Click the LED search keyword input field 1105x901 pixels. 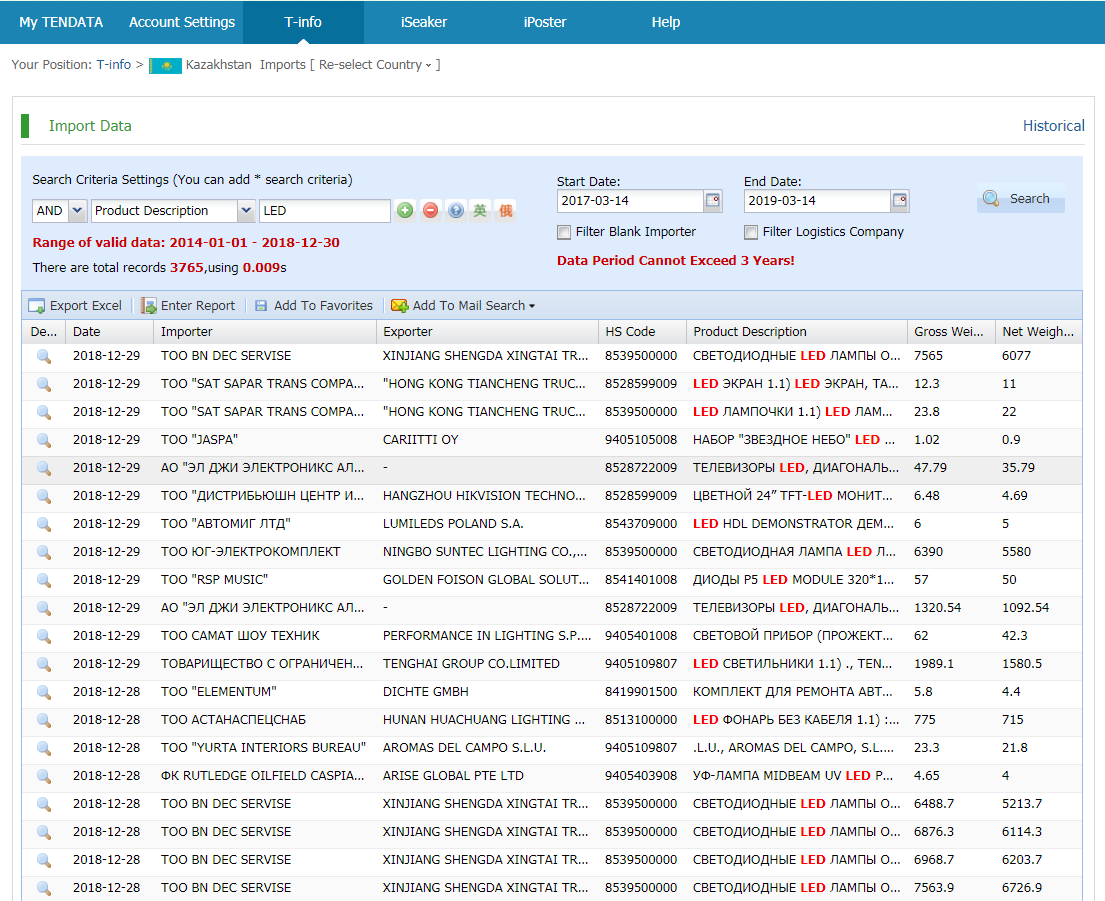click(324, 211)
